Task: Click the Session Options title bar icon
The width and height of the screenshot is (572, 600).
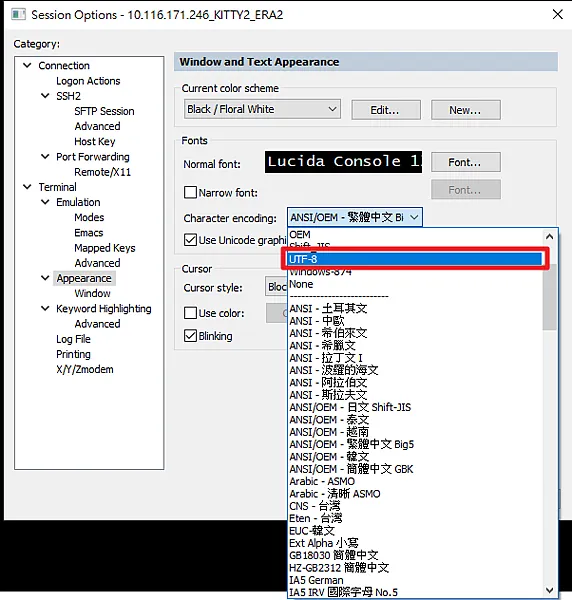Action: (x=18, y=15)
